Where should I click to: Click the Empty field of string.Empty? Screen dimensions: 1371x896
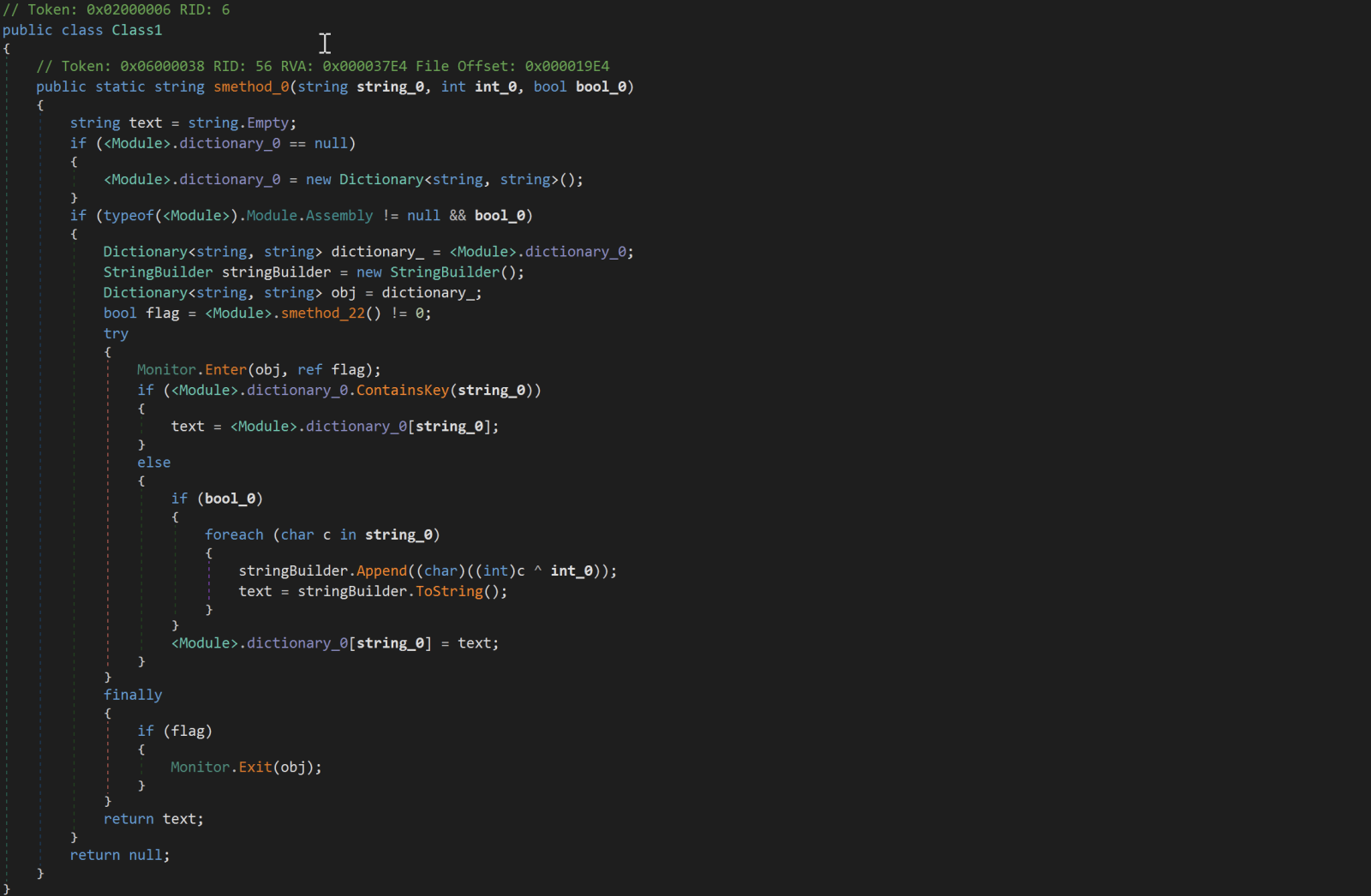(269, 123)
